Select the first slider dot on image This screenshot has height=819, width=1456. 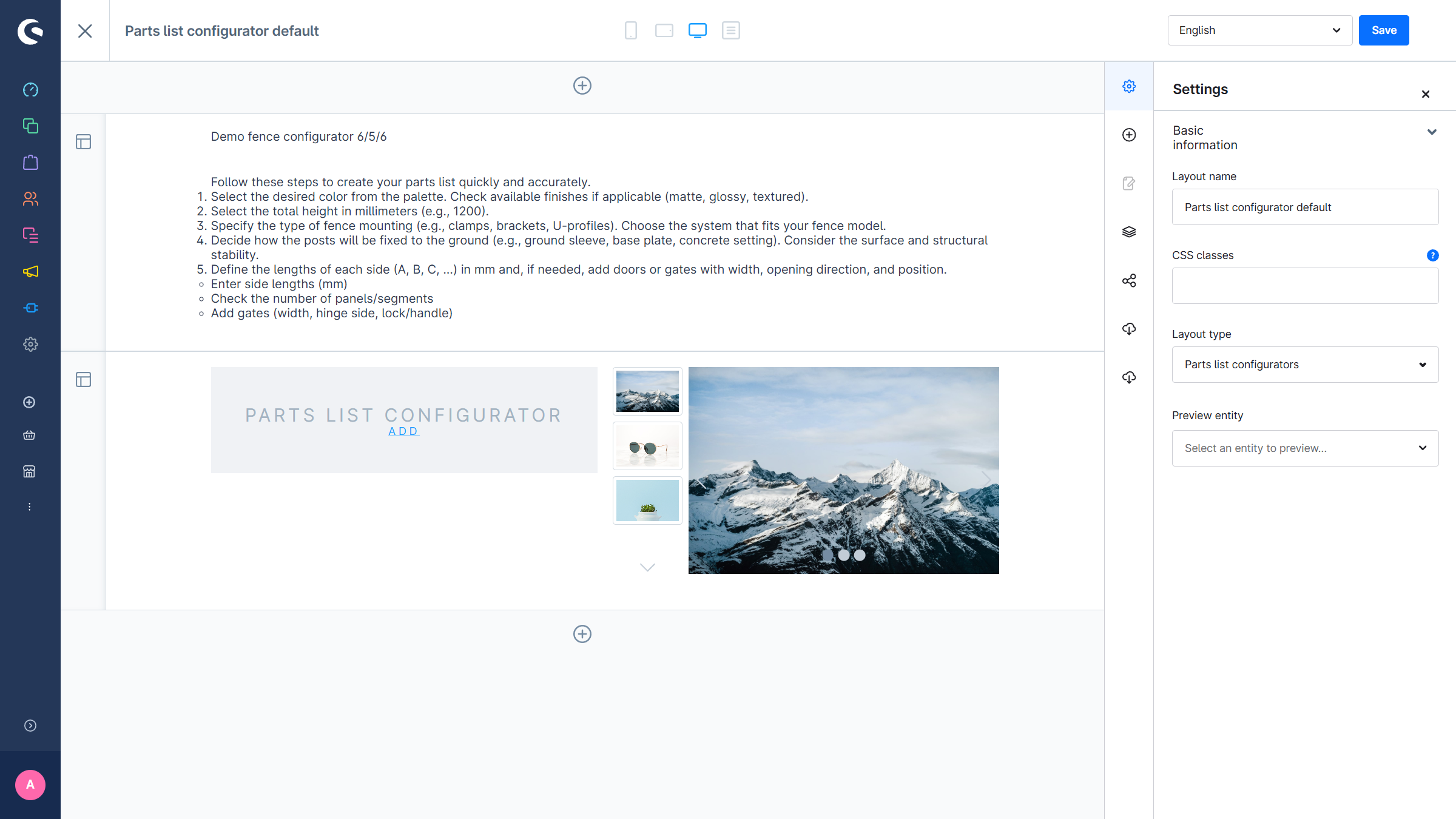point(828,555)
